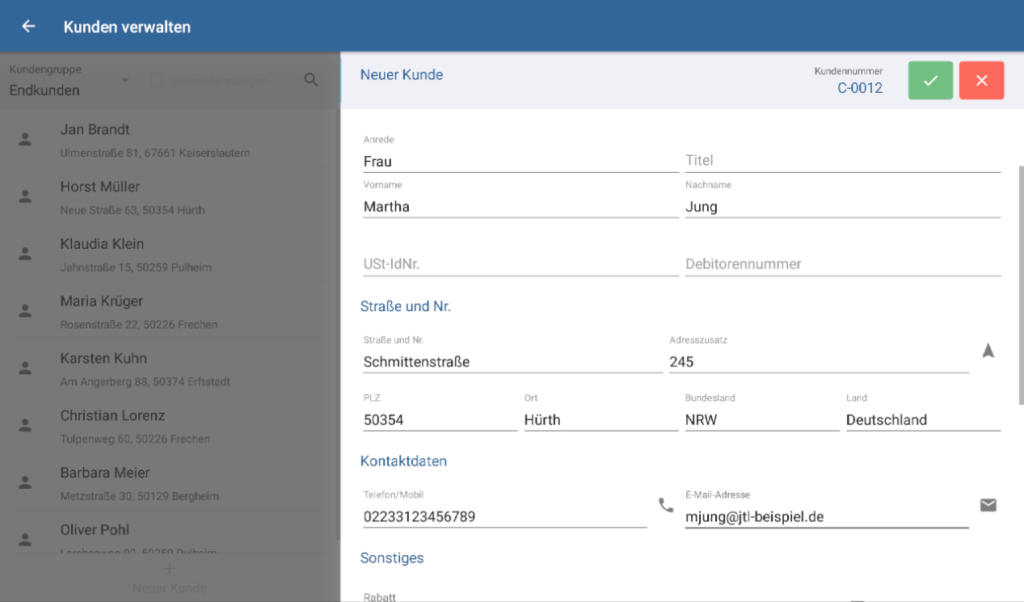Click into the Titel input field
Image resolution: width=1024 pixels, height=602 pixels.
(x=842, y=160)
